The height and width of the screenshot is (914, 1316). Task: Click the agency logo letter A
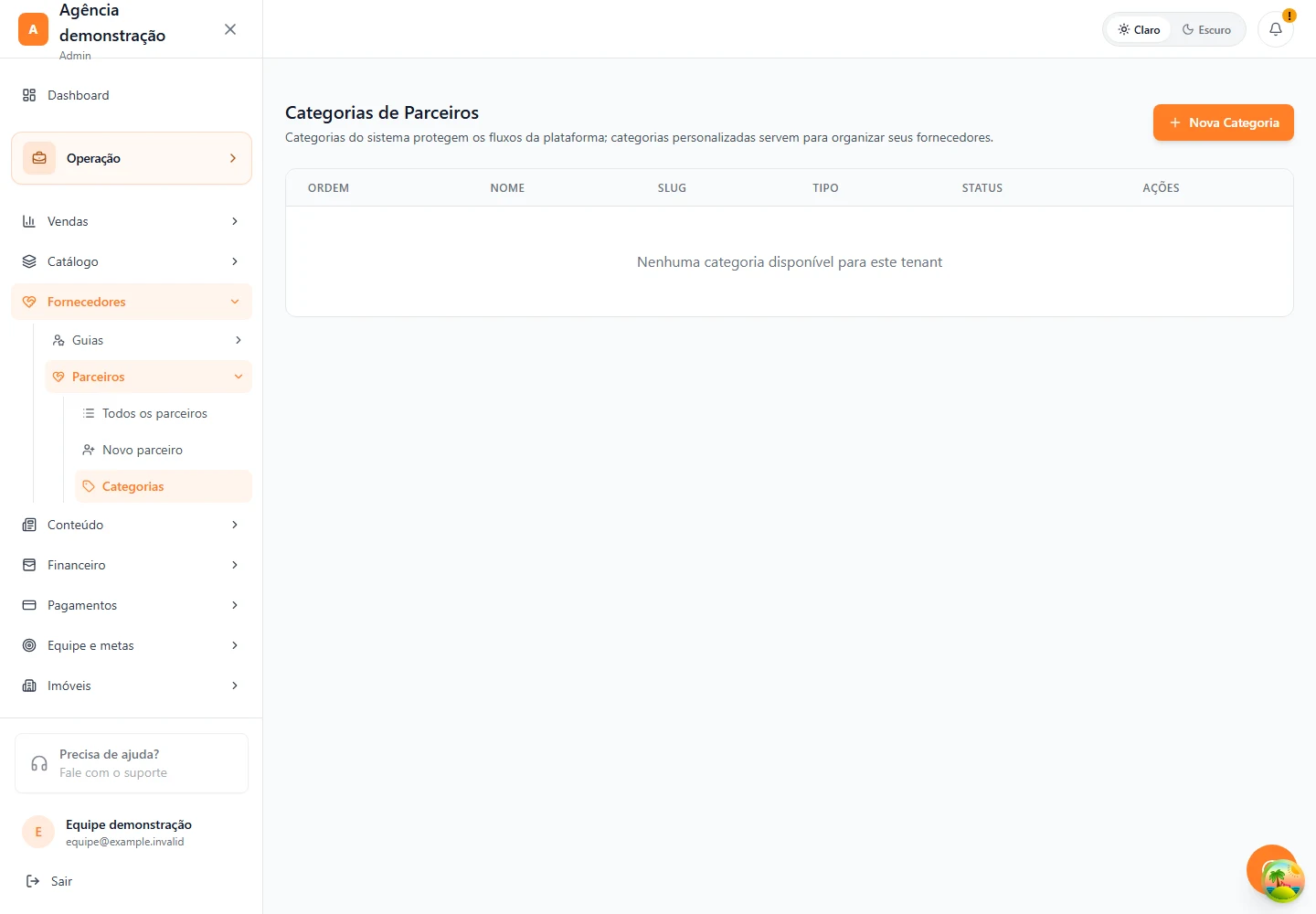click(x=33, y=29)
